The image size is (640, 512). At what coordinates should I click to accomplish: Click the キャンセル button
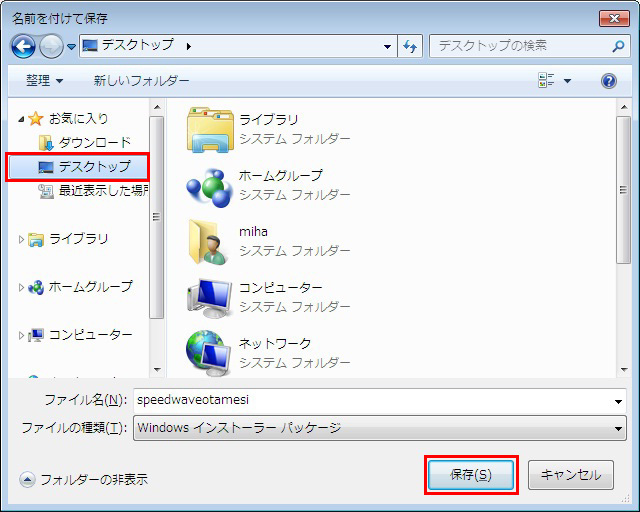(570, 475)
